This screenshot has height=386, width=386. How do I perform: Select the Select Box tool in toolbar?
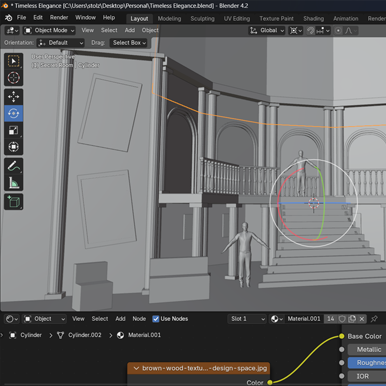pos(13,61)
